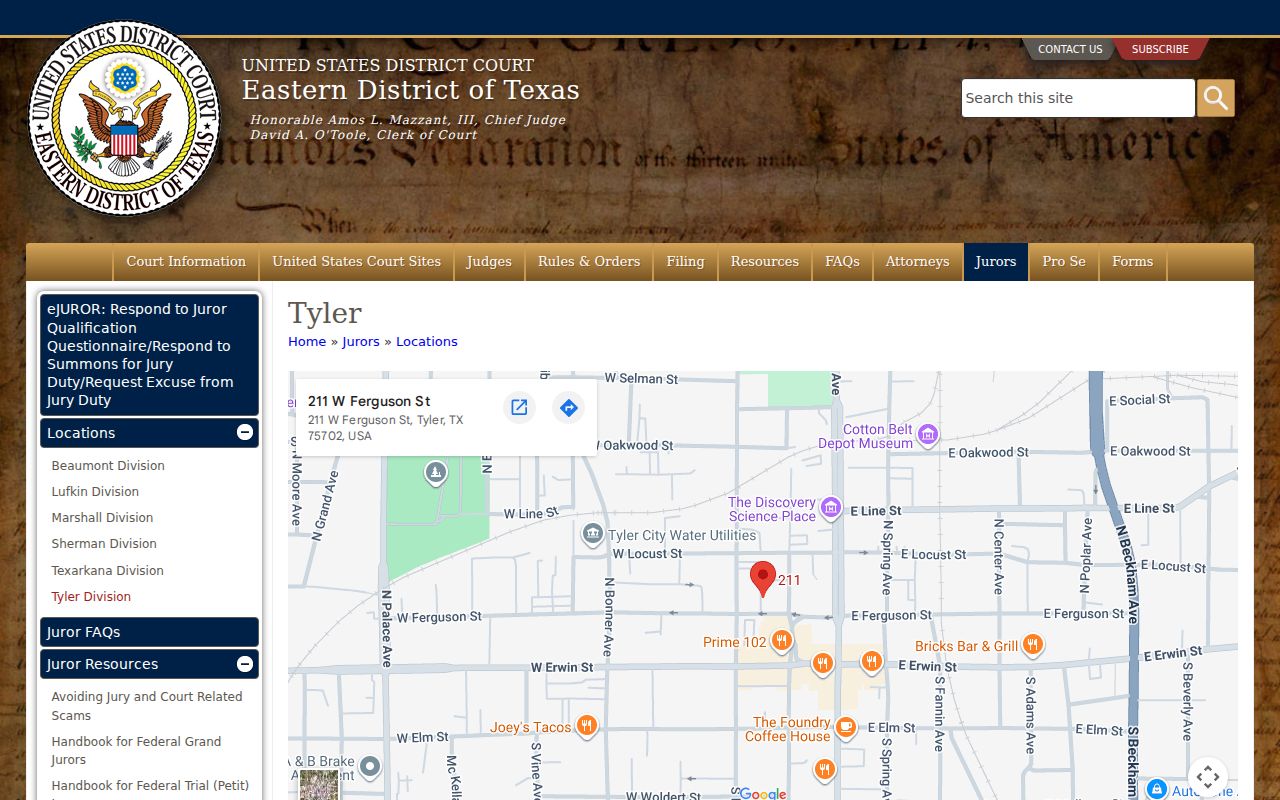Image resolution: width=1280 pixels, height=800 pixels.
Task: Click The Foundry Coffee House marker
Action: pos(846,727)
